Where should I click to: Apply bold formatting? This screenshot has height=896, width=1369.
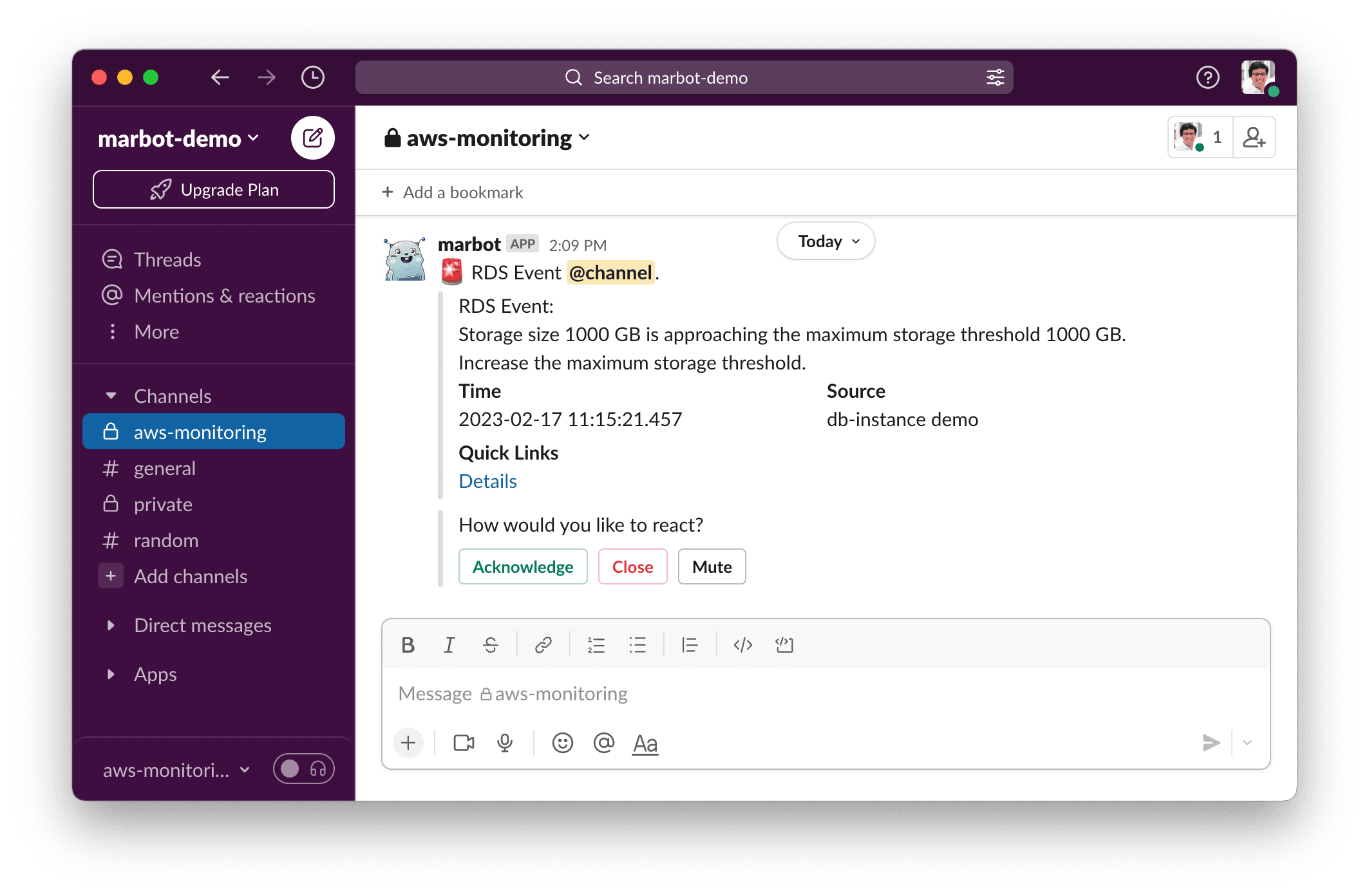pos(408,645)
